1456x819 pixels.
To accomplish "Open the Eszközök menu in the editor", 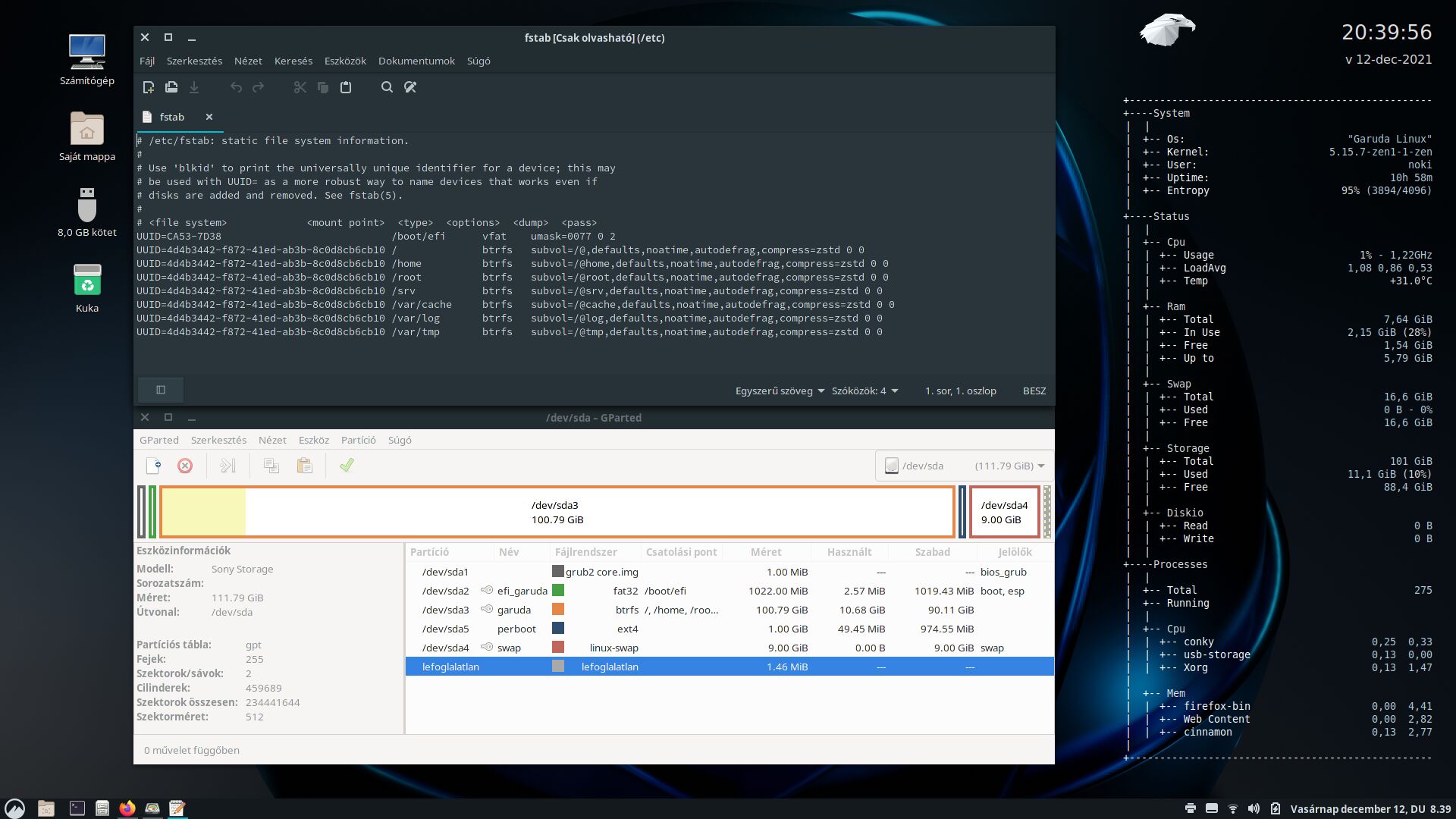I will click(345, 61).
